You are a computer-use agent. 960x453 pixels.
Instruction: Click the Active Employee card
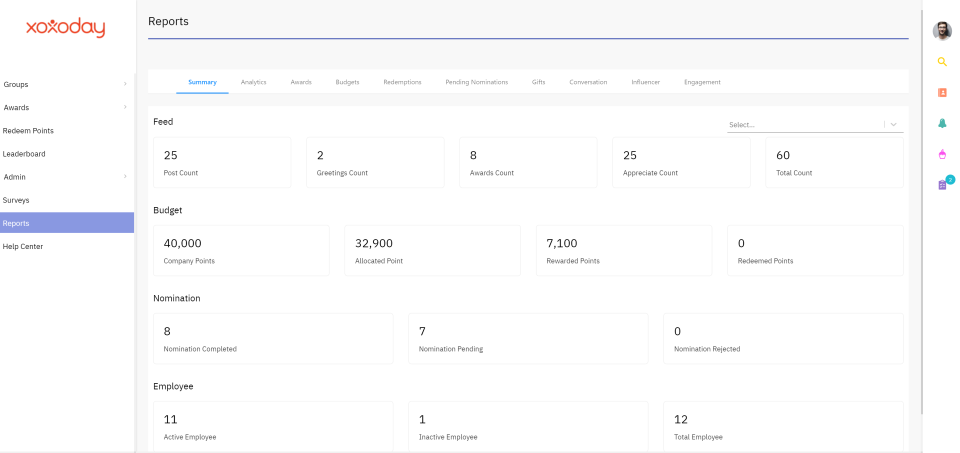(273, 427)
